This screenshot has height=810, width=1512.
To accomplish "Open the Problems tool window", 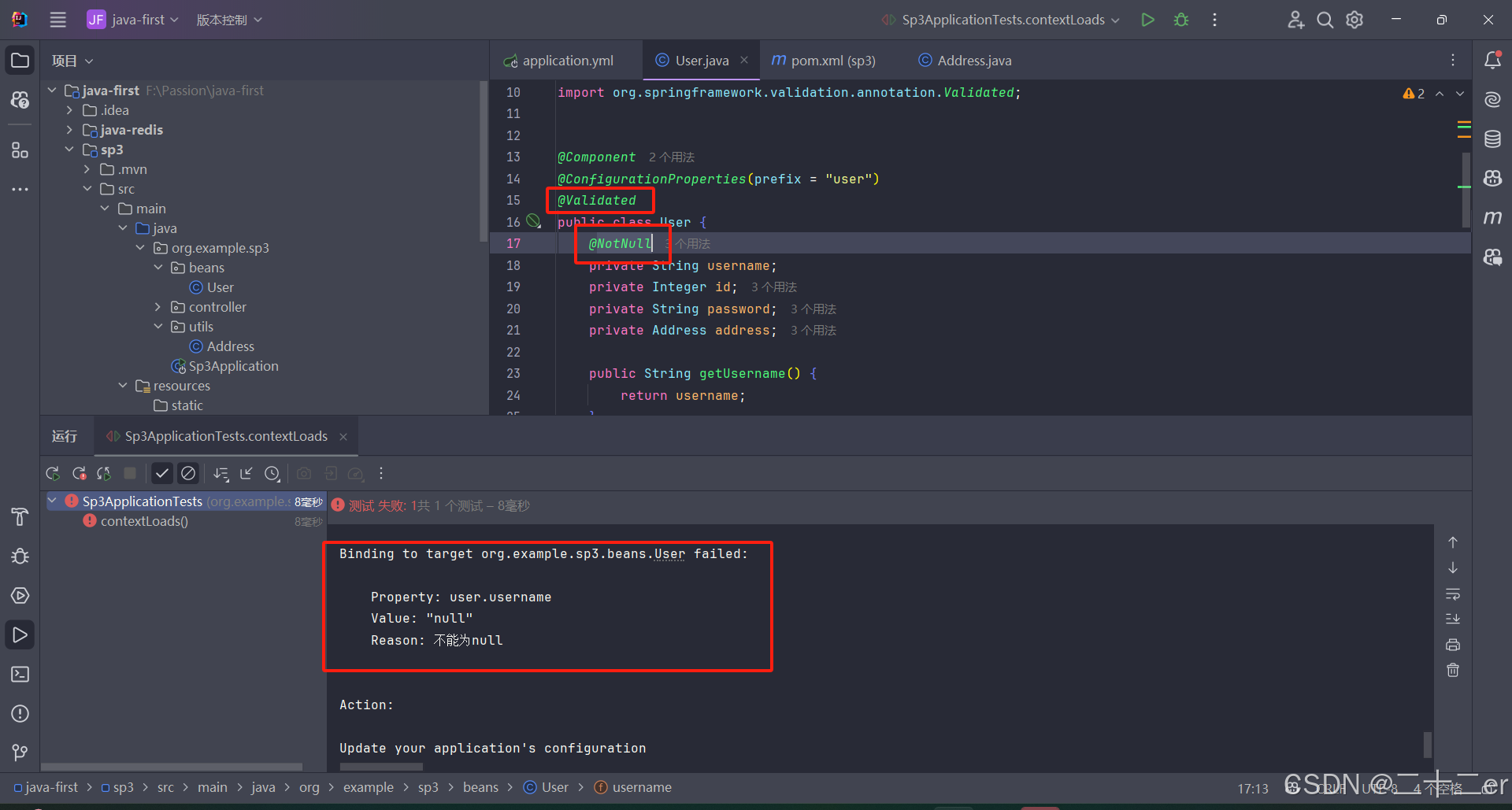I will point(20,713).
